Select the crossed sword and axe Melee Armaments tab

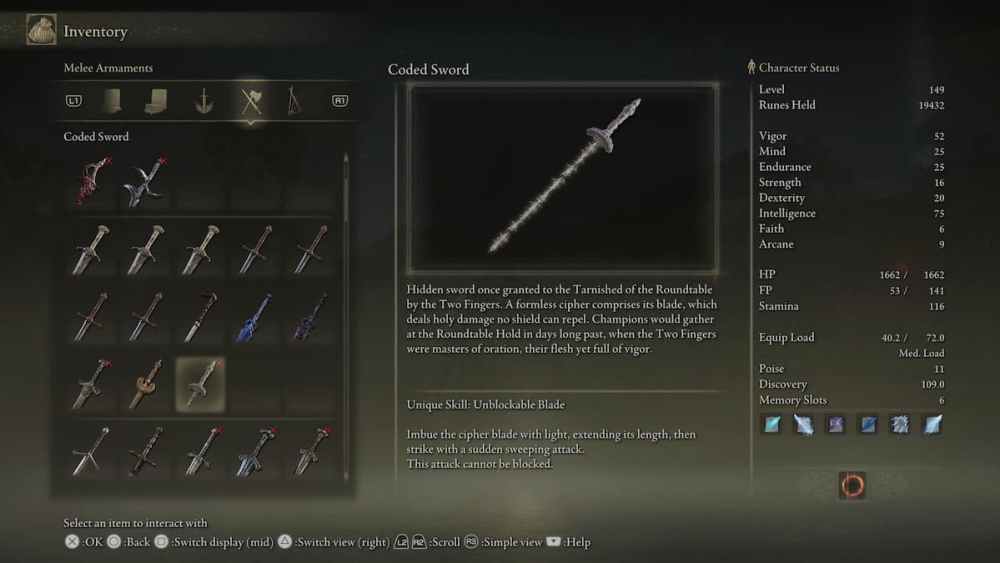coord(251,101)
